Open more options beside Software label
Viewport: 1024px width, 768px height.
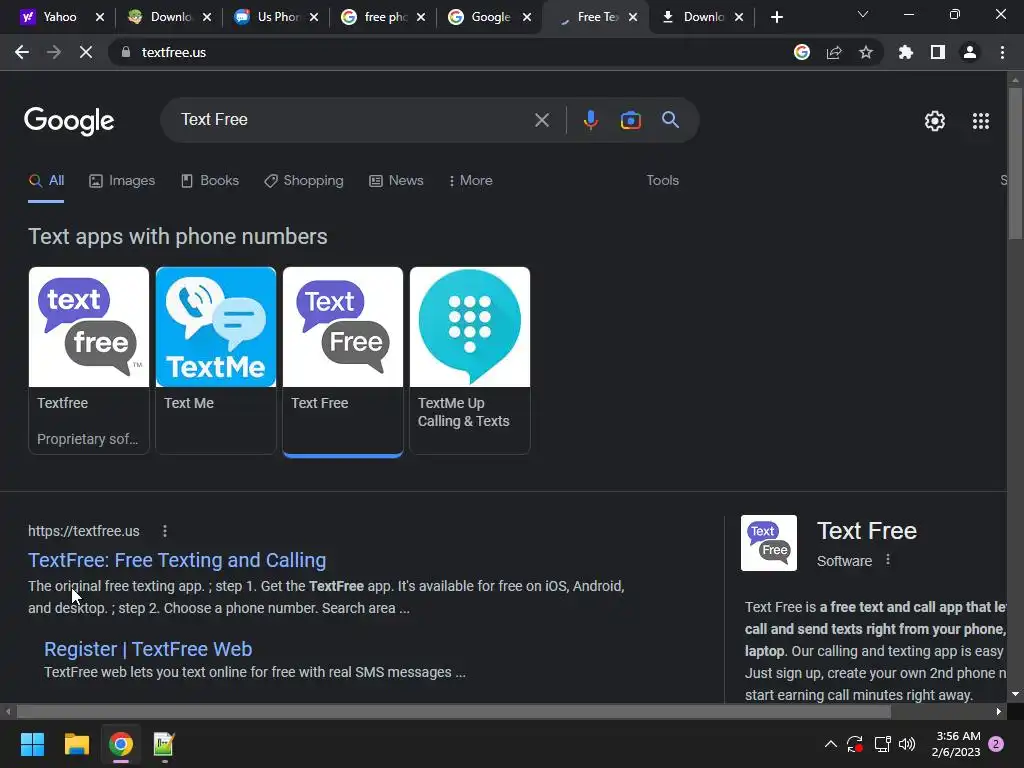point(888,560)
